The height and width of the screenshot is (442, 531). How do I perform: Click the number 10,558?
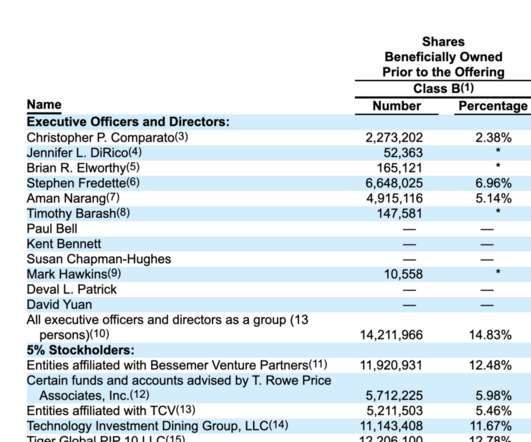click(403, 274)
